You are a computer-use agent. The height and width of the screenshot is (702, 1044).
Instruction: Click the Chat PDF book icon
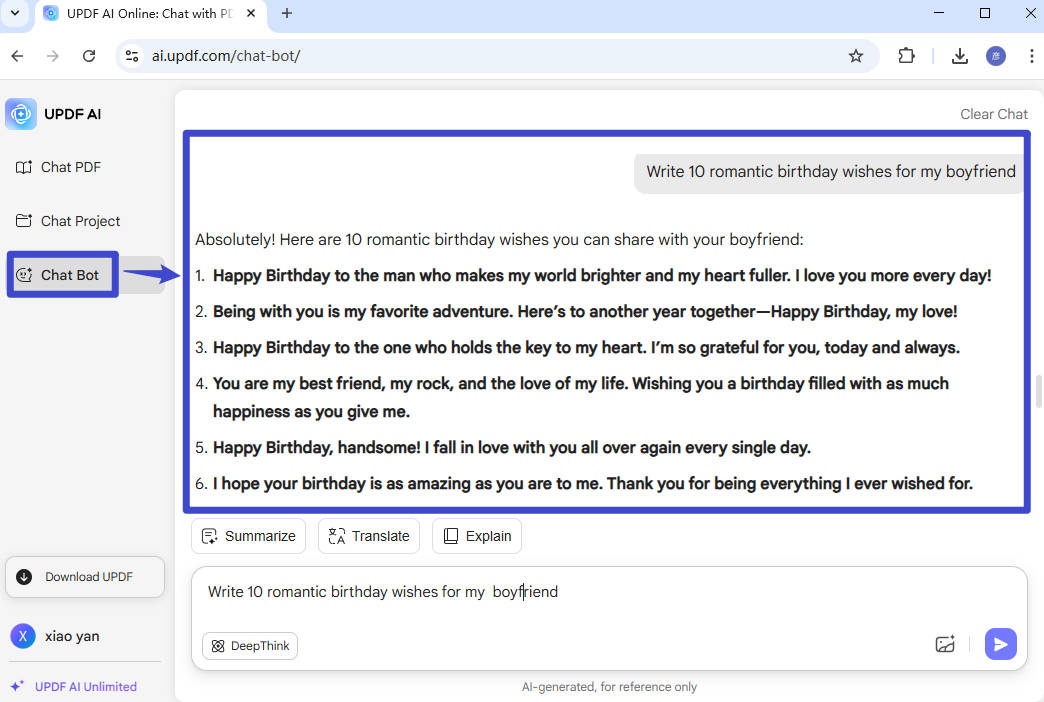coord(24,167)
